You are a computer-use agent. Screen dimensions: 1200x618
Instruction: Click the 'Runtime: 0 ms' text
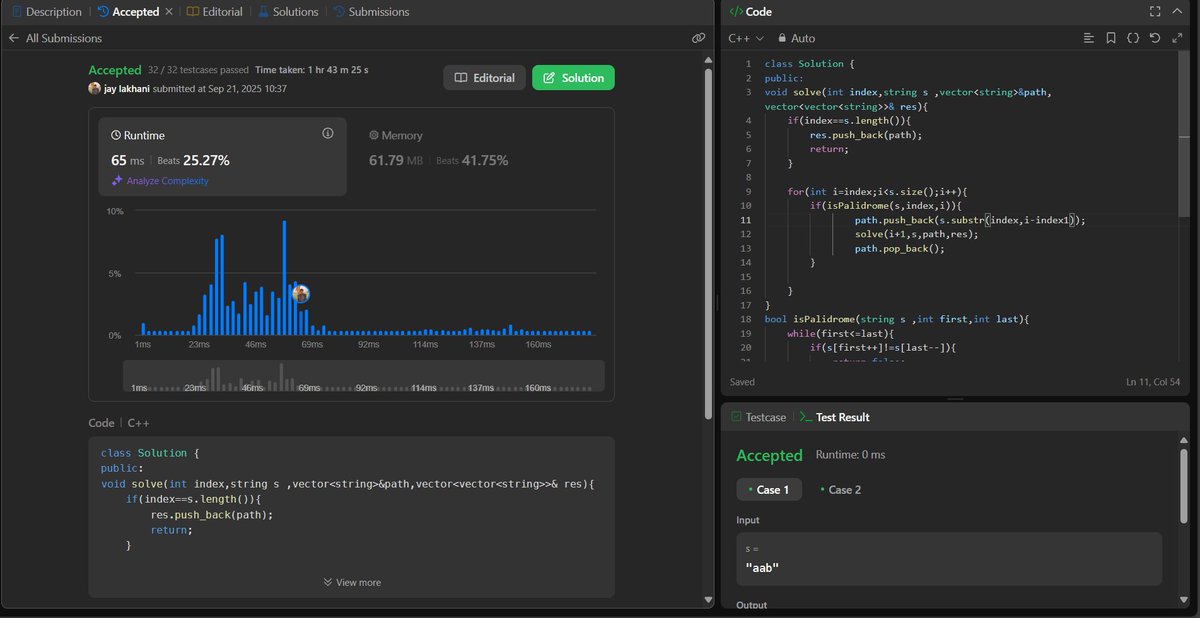(x=850, y=455)
